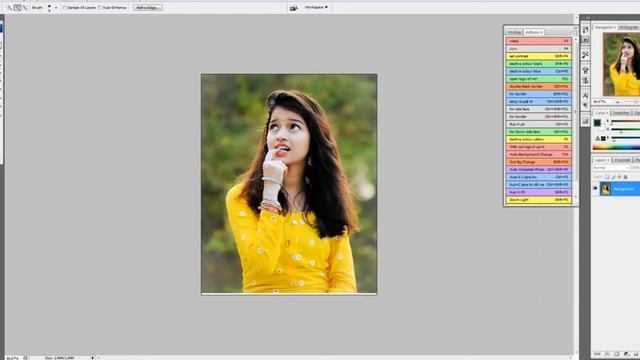Screen dimensions: 640x360
Task: Enable the Auto-Enhance checkbox
Action: click(100, 7)
